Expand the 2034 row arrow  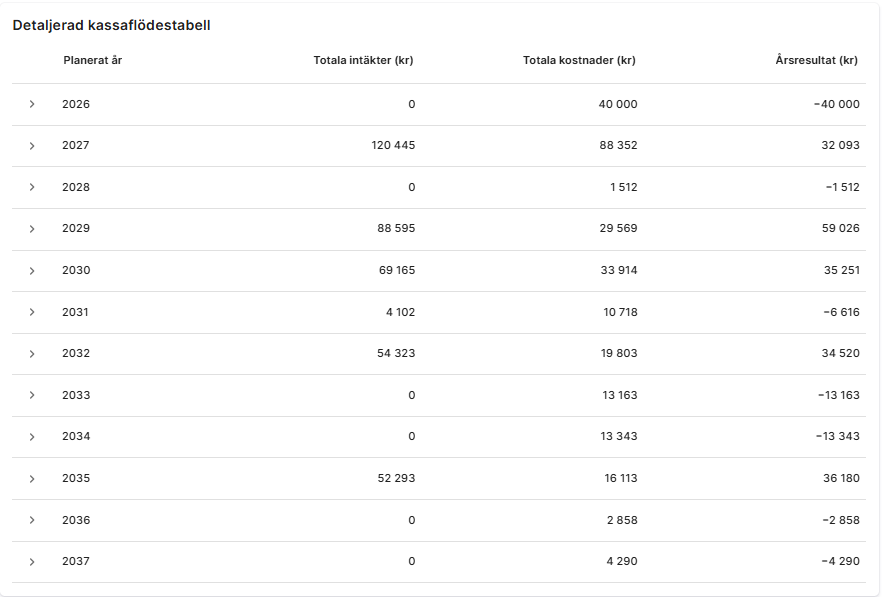pos(32,437)
